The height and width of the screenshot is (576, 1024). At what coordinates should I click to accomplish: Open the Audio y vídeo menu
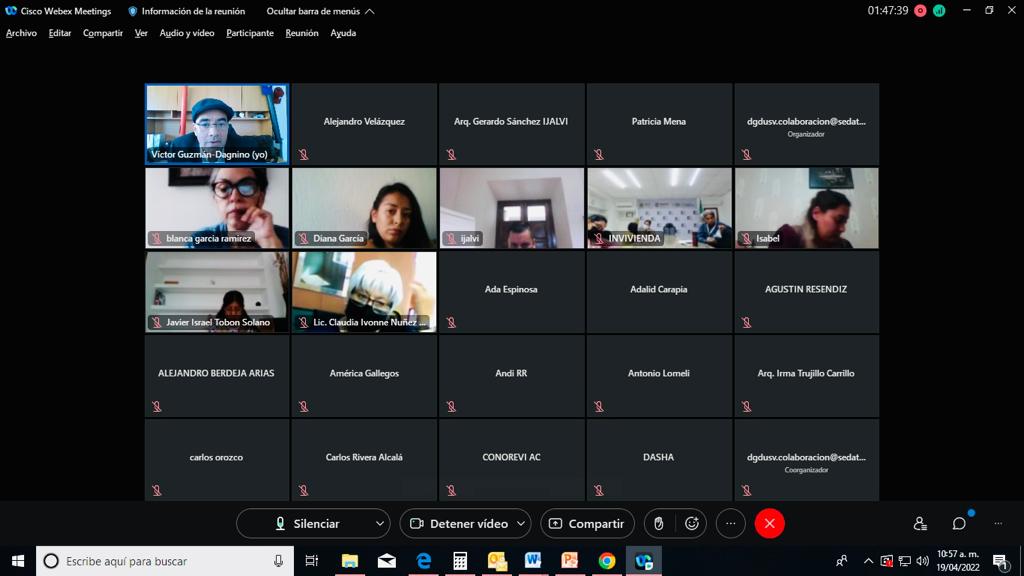pyautogui.click(x=187, y=33)
